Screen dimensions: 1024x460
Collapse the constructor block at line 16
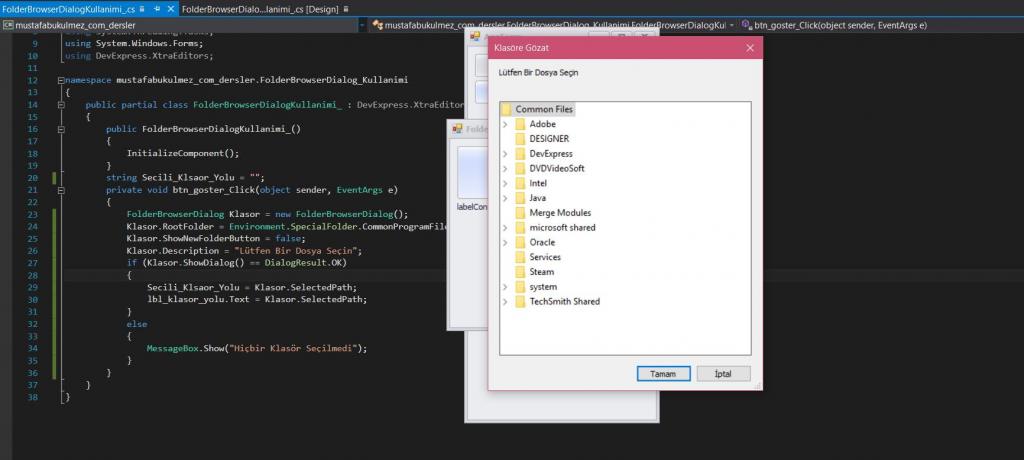pyautogui.click(x=61, y=129)
